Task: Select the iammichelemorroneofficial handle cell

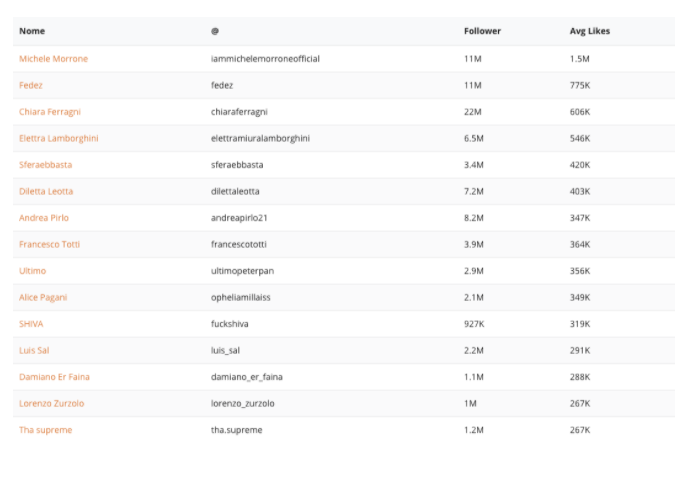Action: 265,59
